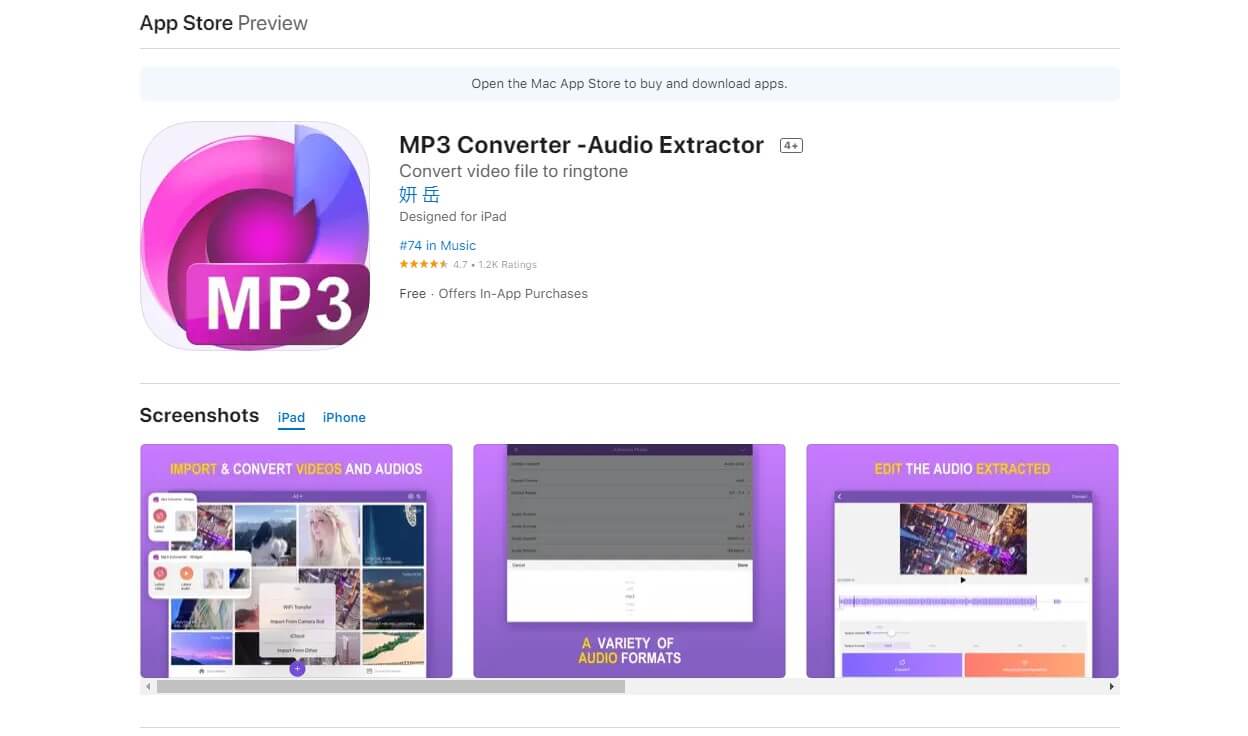1248x736 pixels.
Task: Click the Free · Offers In-App Purchases text
Action: click(x=493, y=294)
